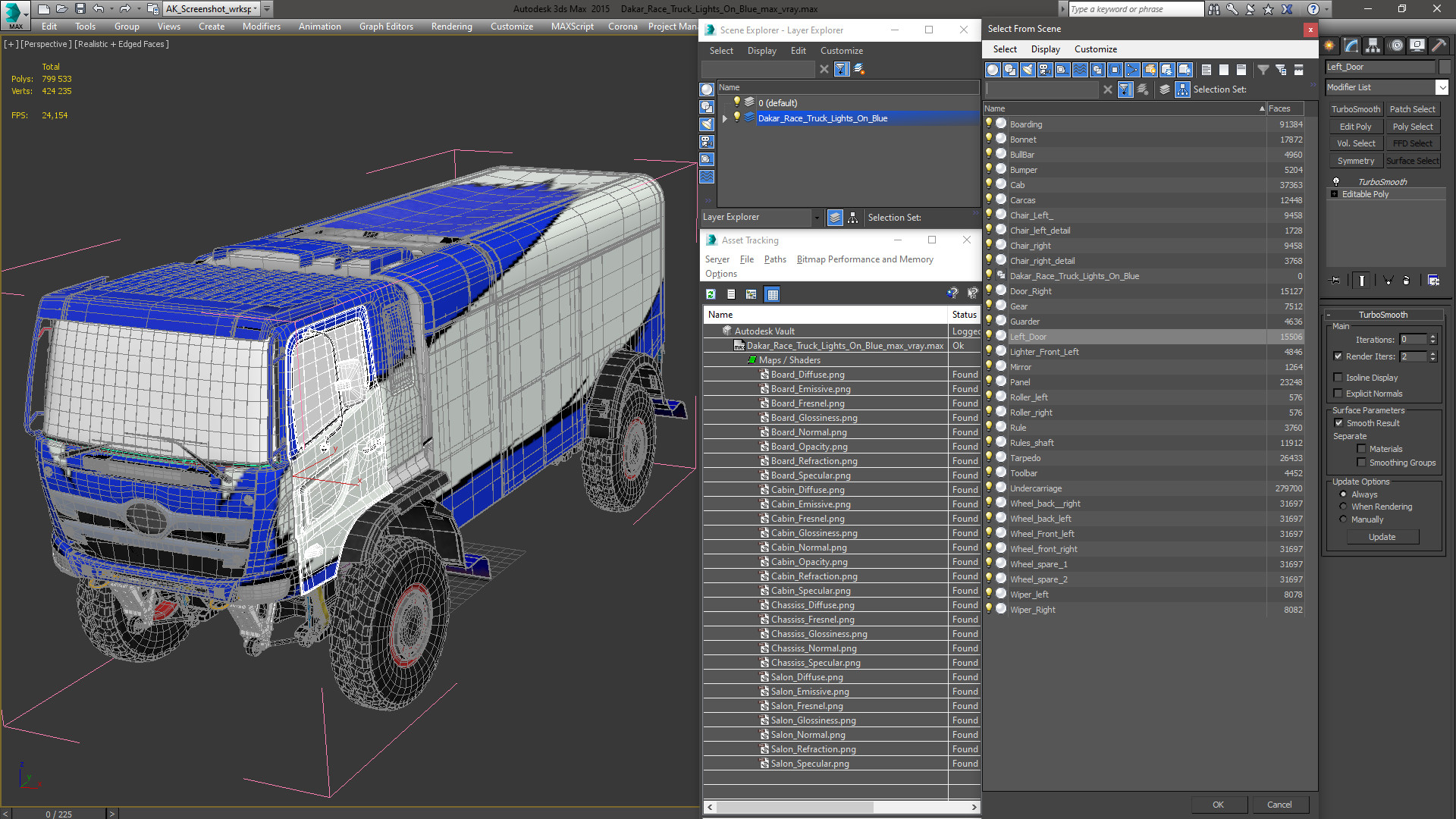Screen dimensions: 1456x819
Task: Click Configure Modifier Sets icon under modifier stack
Action: tap(1433, 281)
